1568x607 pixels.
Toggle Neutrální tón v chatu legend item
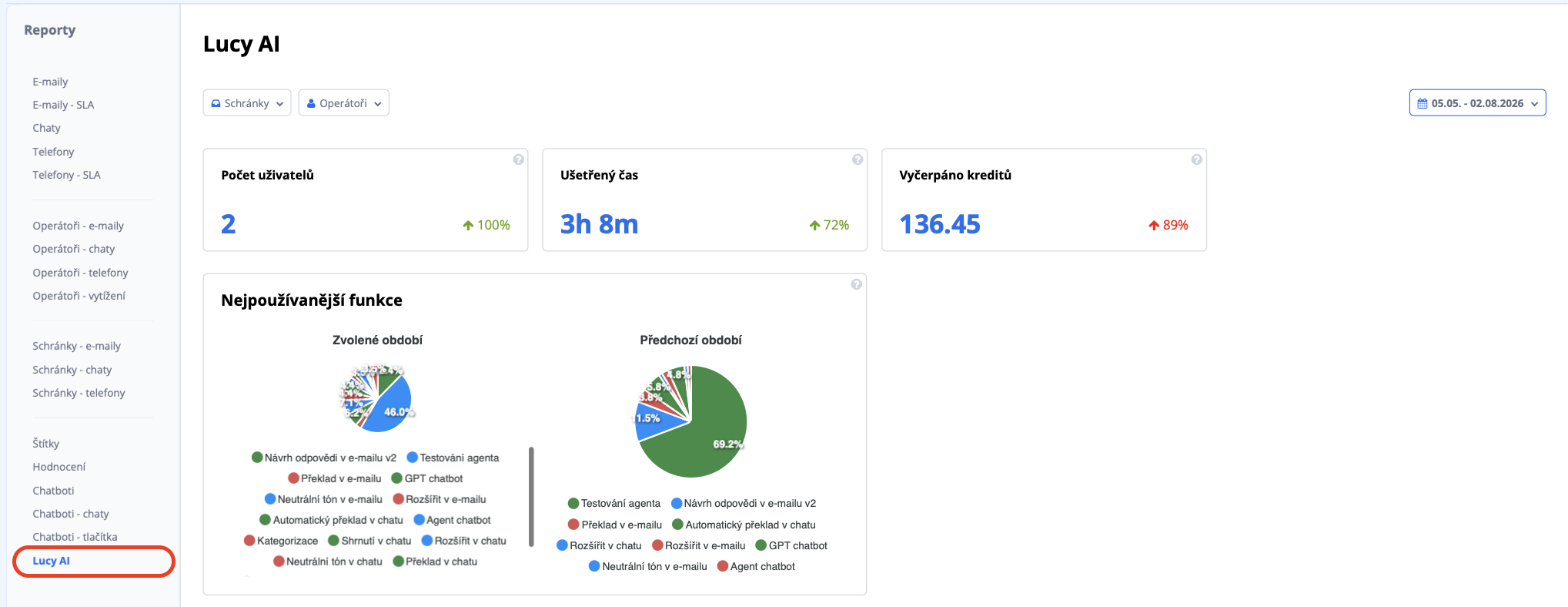click(328, 562)
